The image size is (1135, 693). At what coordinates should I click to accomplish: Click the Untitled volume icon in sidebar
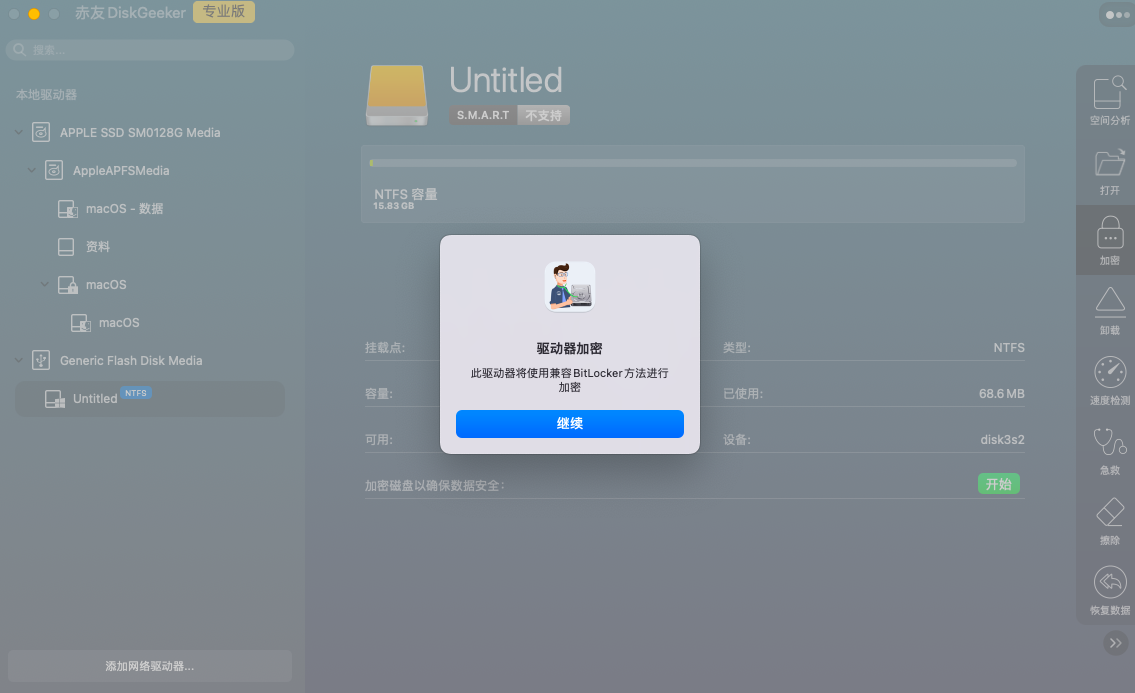[55, 399]
